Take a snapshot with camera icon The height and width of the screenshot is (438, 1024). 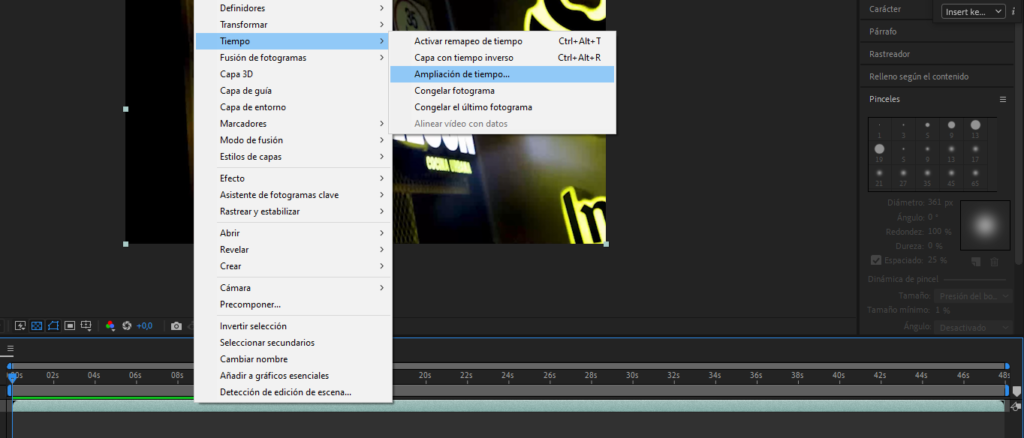tap(176, 325)
